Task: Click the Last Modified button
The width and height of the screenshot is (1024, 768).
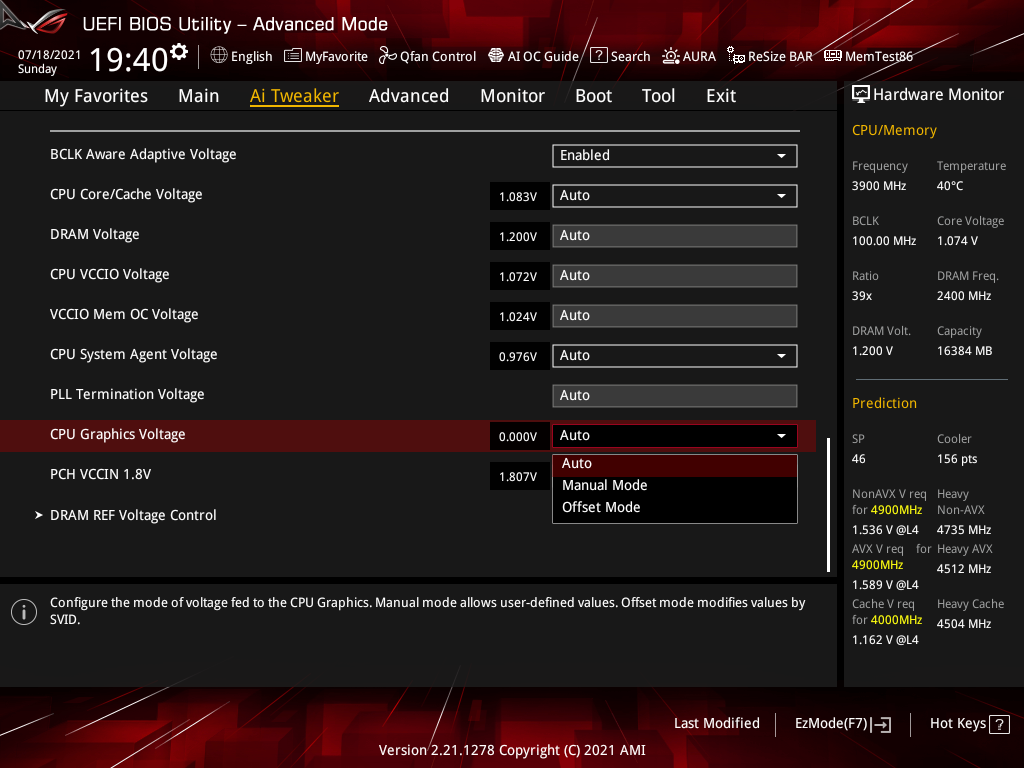Action: coord(717,723)
